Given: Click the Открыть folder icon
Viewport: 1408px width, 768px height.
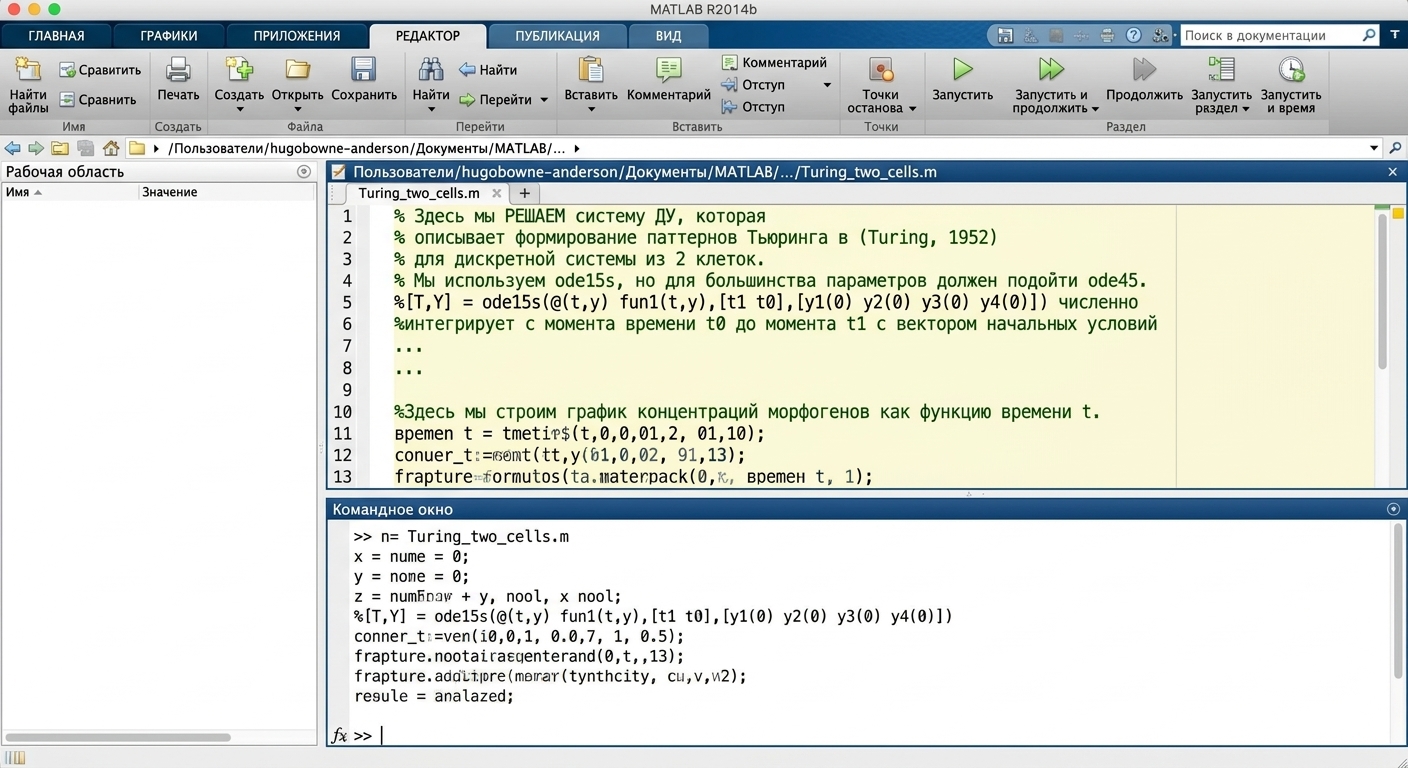Looking at the screenshot, I should tap(297, 69).
